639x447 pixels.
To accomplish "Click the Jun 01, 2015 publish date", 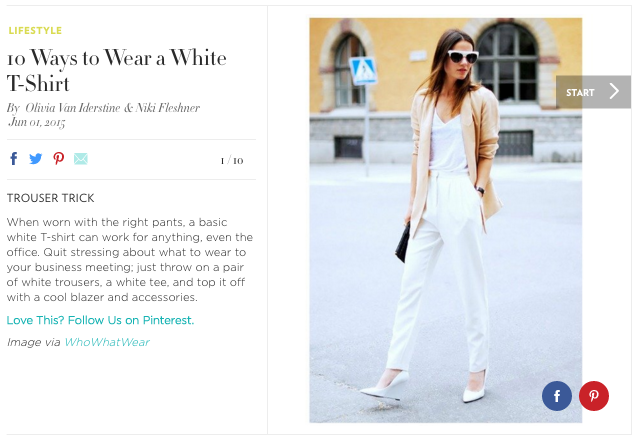I will (37, 122).
